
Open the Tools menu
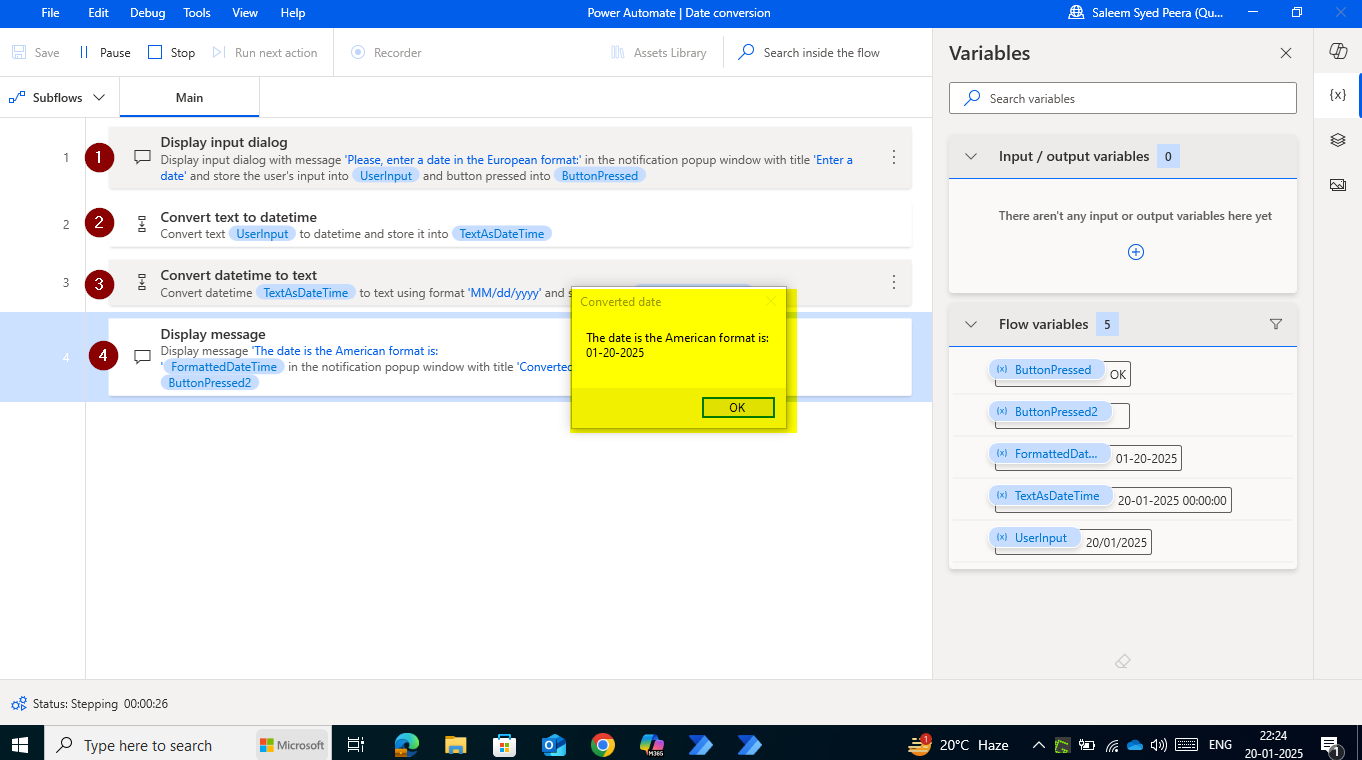197,13
